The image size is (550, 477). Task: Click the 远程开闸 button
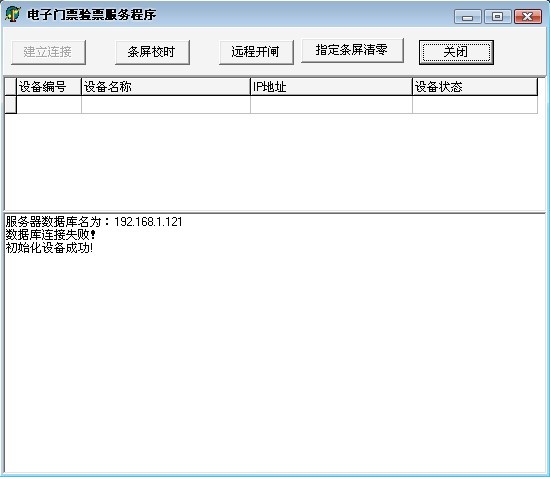click(256, 52)
